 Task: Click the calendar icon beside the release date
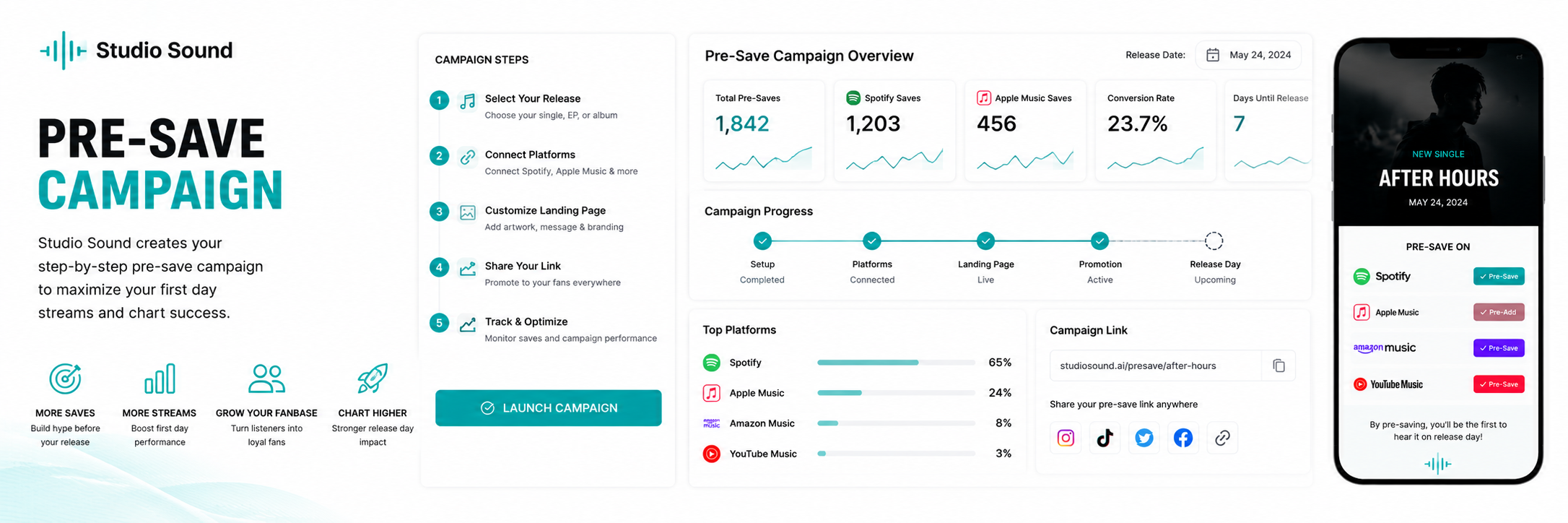(1213, 55)
